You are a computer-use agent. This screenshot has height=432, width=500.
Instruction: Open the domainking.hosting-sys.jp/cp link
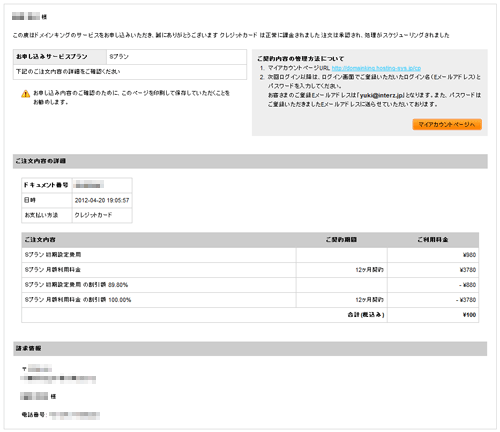pyautogui.click(x=376, y=68)
